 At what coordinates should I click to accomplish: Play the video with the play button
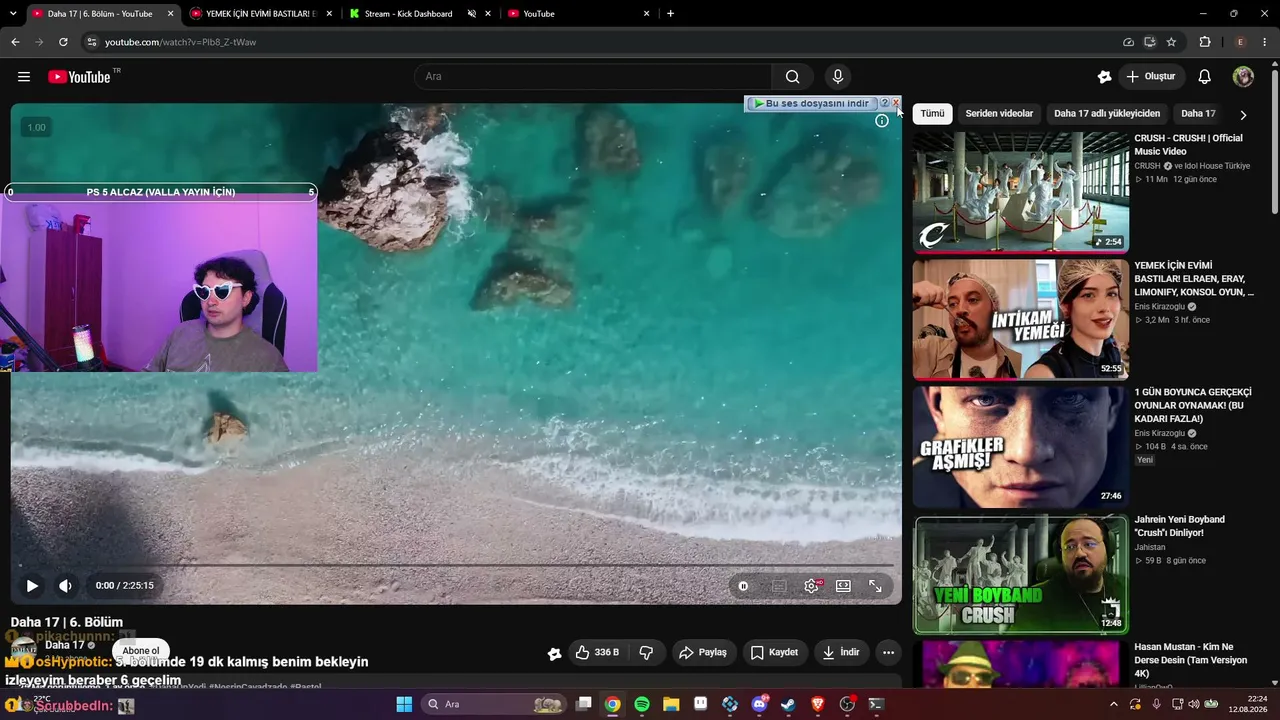[x=32, y=586]
